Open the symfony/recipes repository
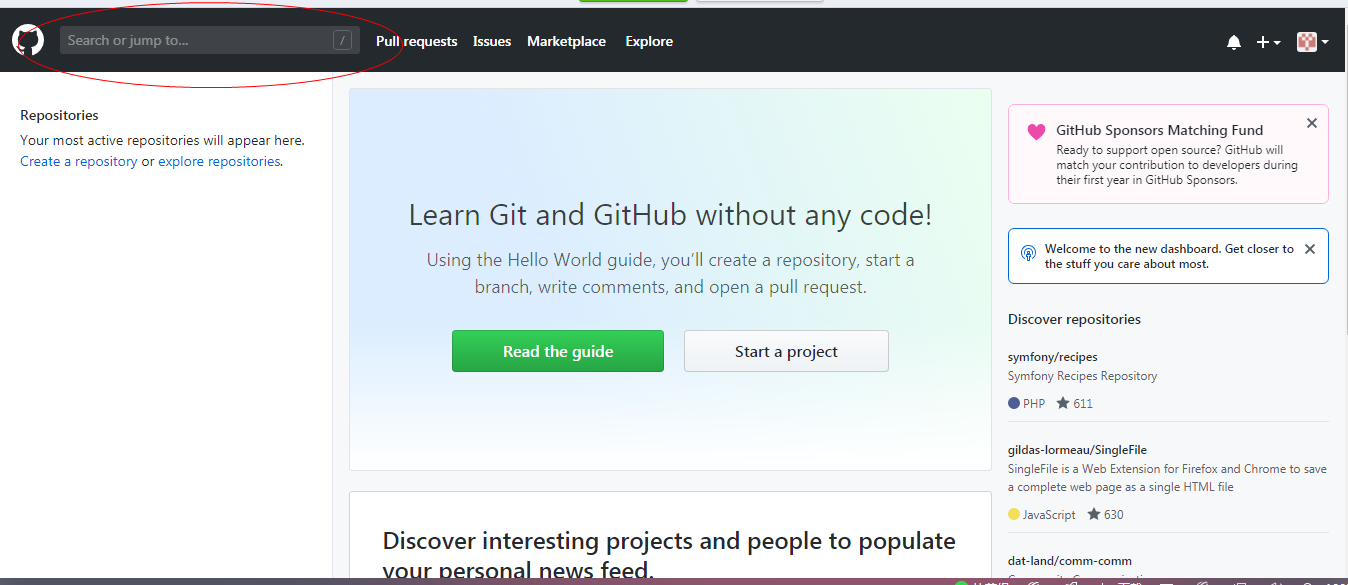This screenshot has width=1348, height=585. pos(1053,357)
